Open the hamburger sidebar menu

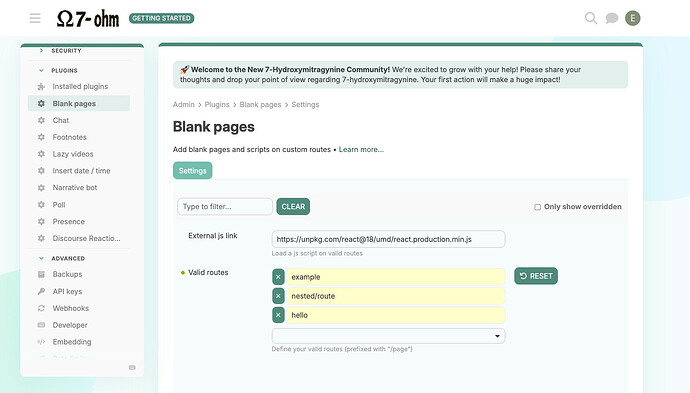click(x=35, y=18)
